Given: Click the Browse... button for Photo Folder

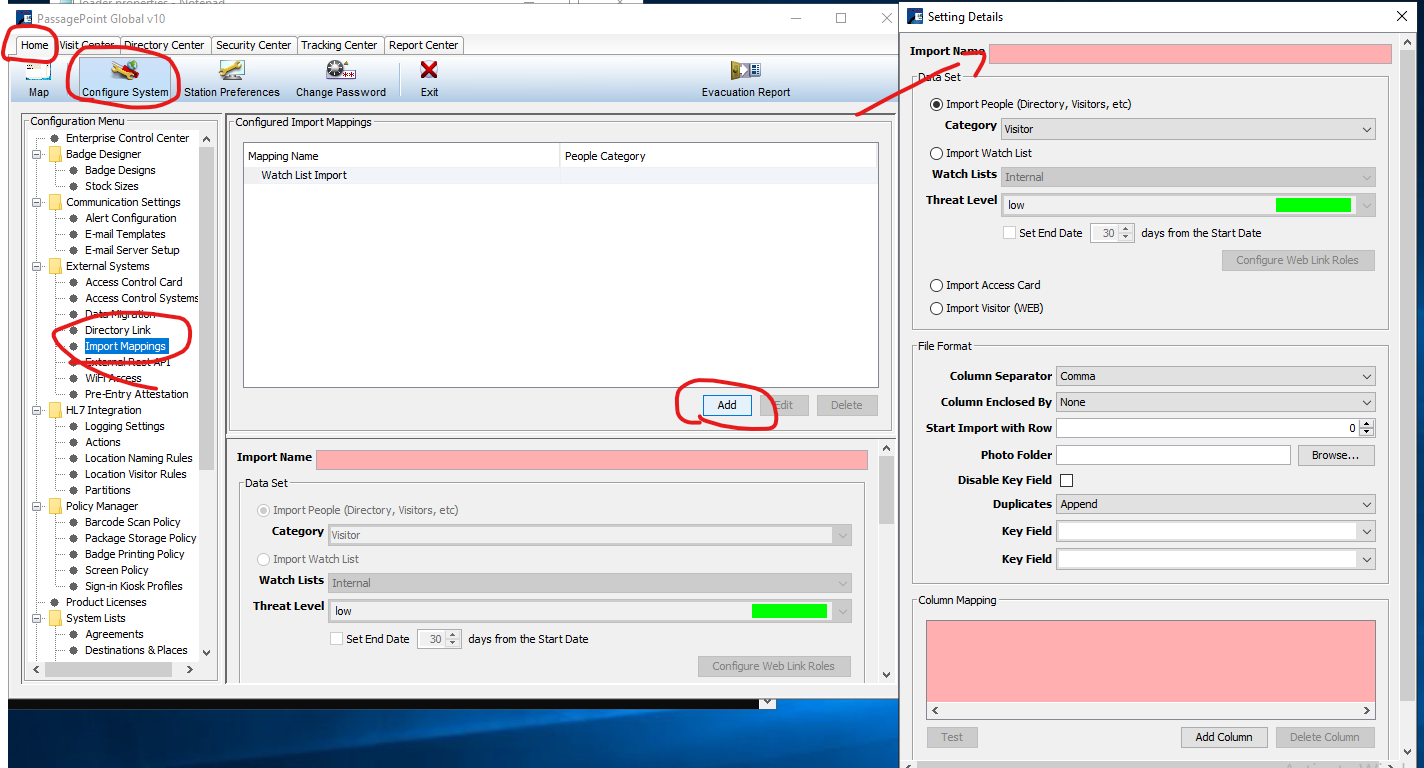Looking at the screenshot, I should tap(1335, 455).
